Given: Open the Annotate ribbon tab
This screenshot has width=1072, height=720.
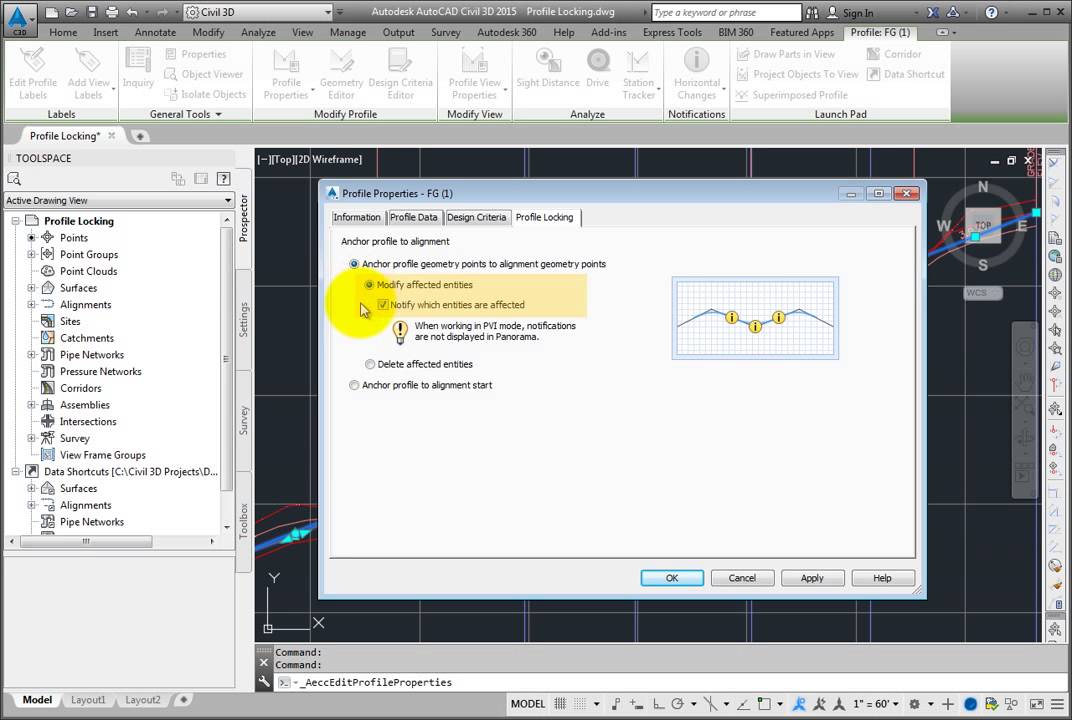Looking at the screenshot, I should point(155,32).
